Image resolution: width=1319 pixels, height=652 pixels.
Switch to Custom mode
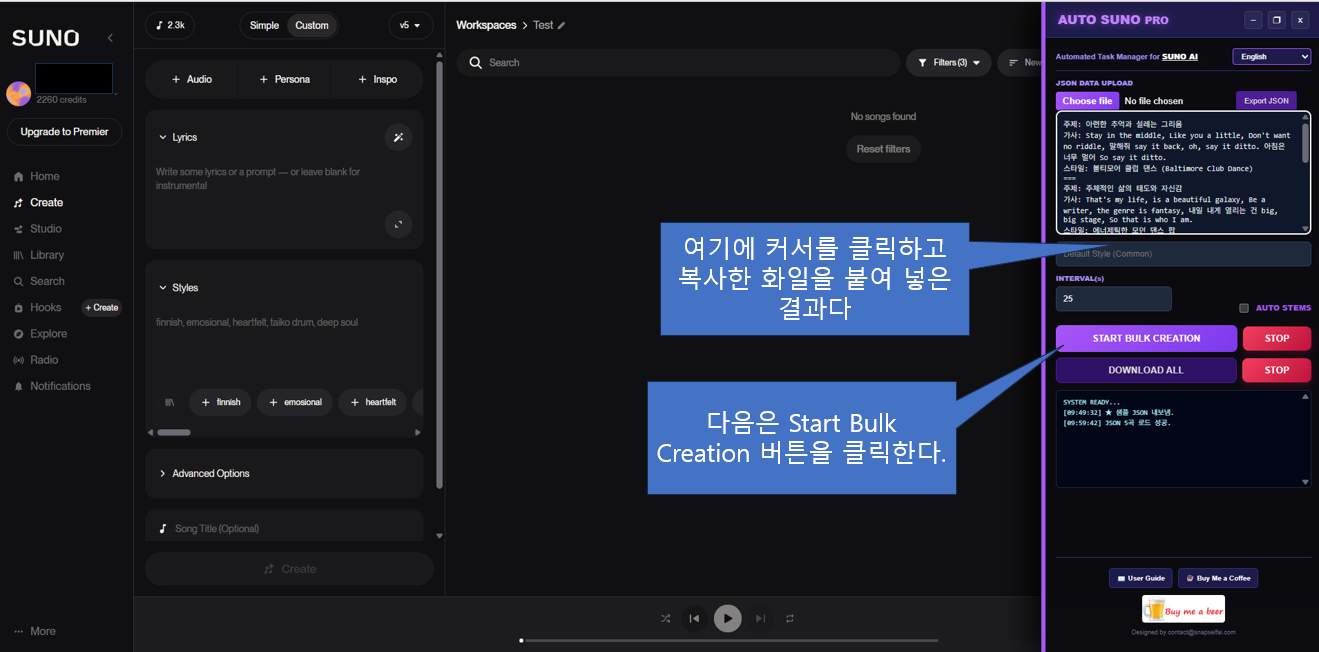(x=312, y=25)
